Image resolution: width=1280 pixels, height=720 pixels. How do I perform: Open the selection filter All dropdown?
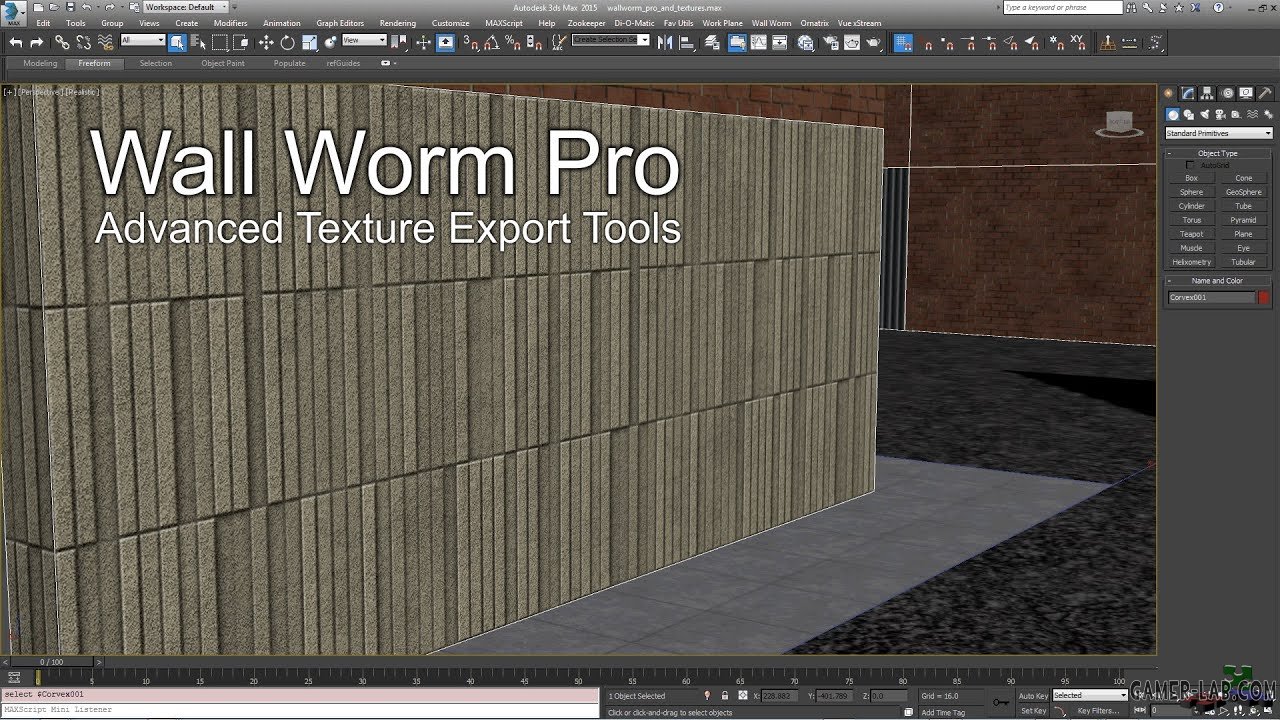(142, 40)
